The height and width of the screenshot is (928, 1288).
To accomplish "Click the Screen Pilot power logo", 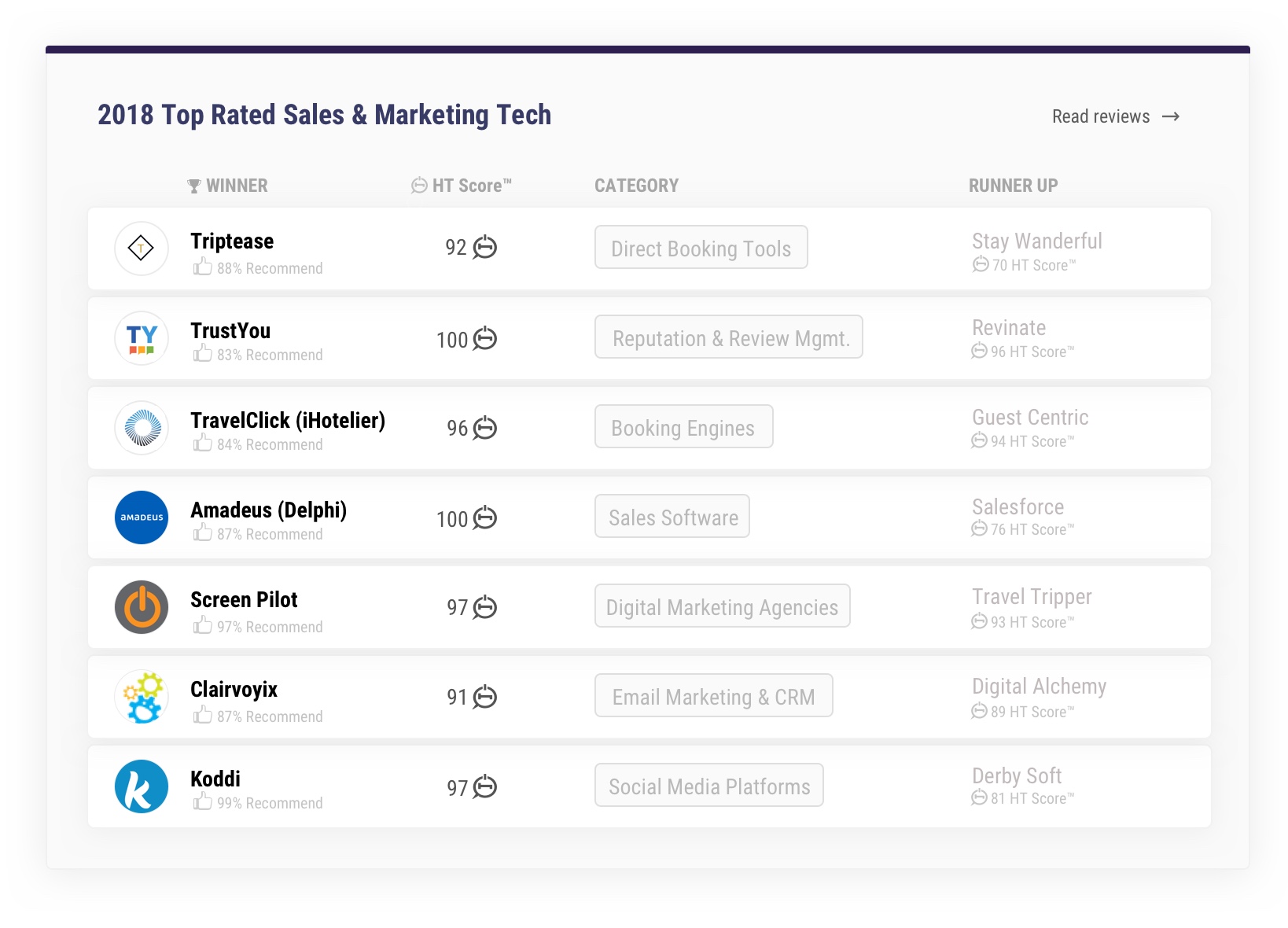I will click(142, 607).
